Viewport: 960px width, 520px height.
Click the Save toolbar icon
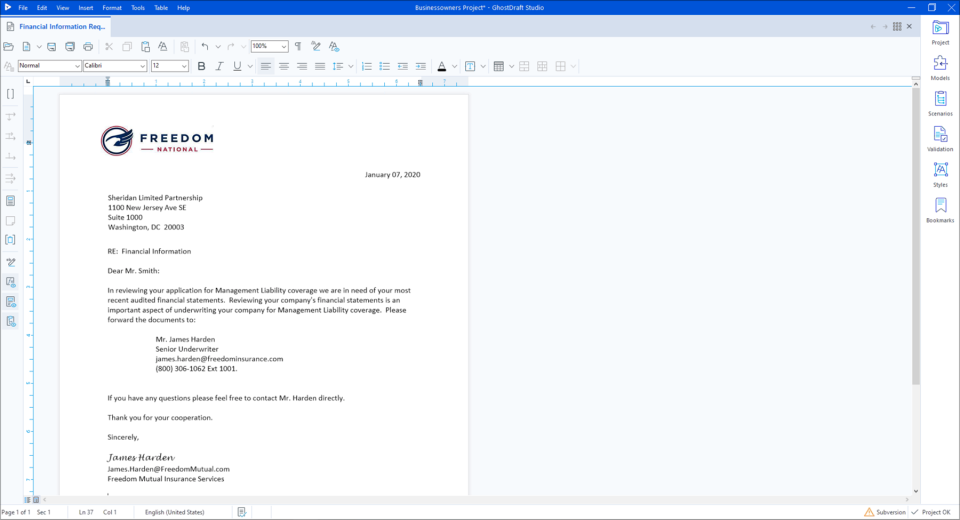click(x=51, y=47)
